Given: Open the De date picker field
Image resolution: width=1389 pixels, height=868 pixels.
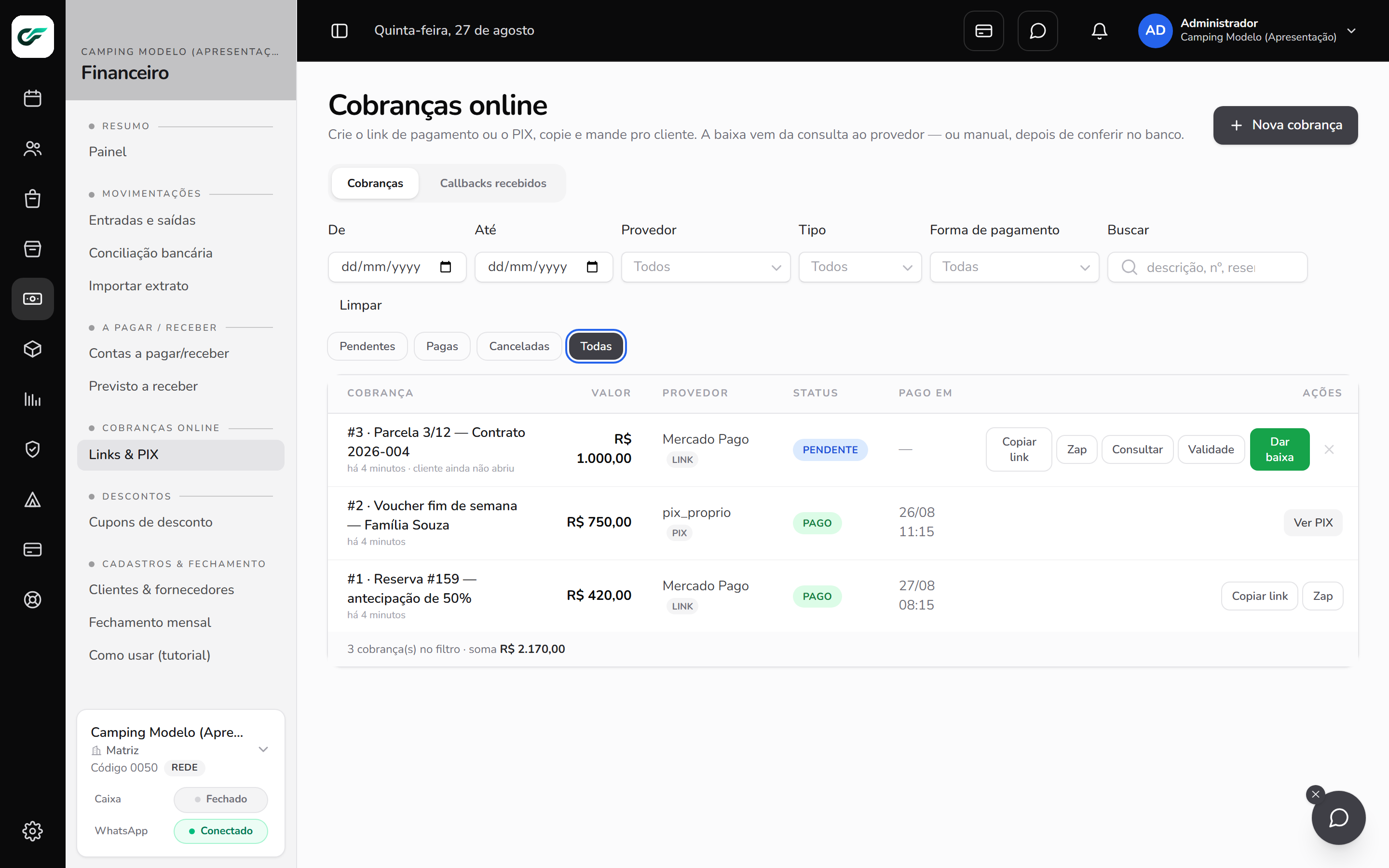Looking at the screenshot, I should pyautogui.click(x=397, y=267).
